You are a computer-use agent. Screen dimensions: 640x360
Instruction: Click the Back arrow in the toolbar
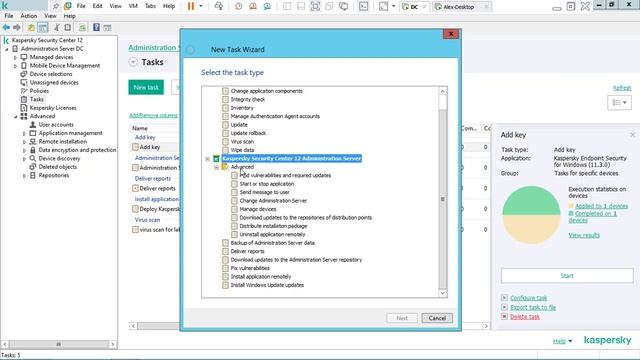click(x=6, y=27)
